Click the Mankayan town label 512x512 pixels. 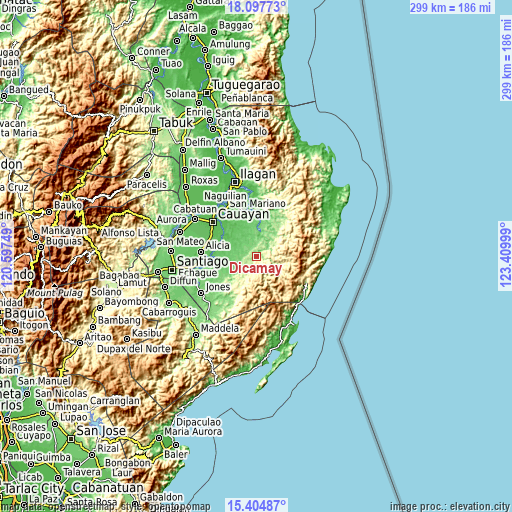click(x=64, y=230)
